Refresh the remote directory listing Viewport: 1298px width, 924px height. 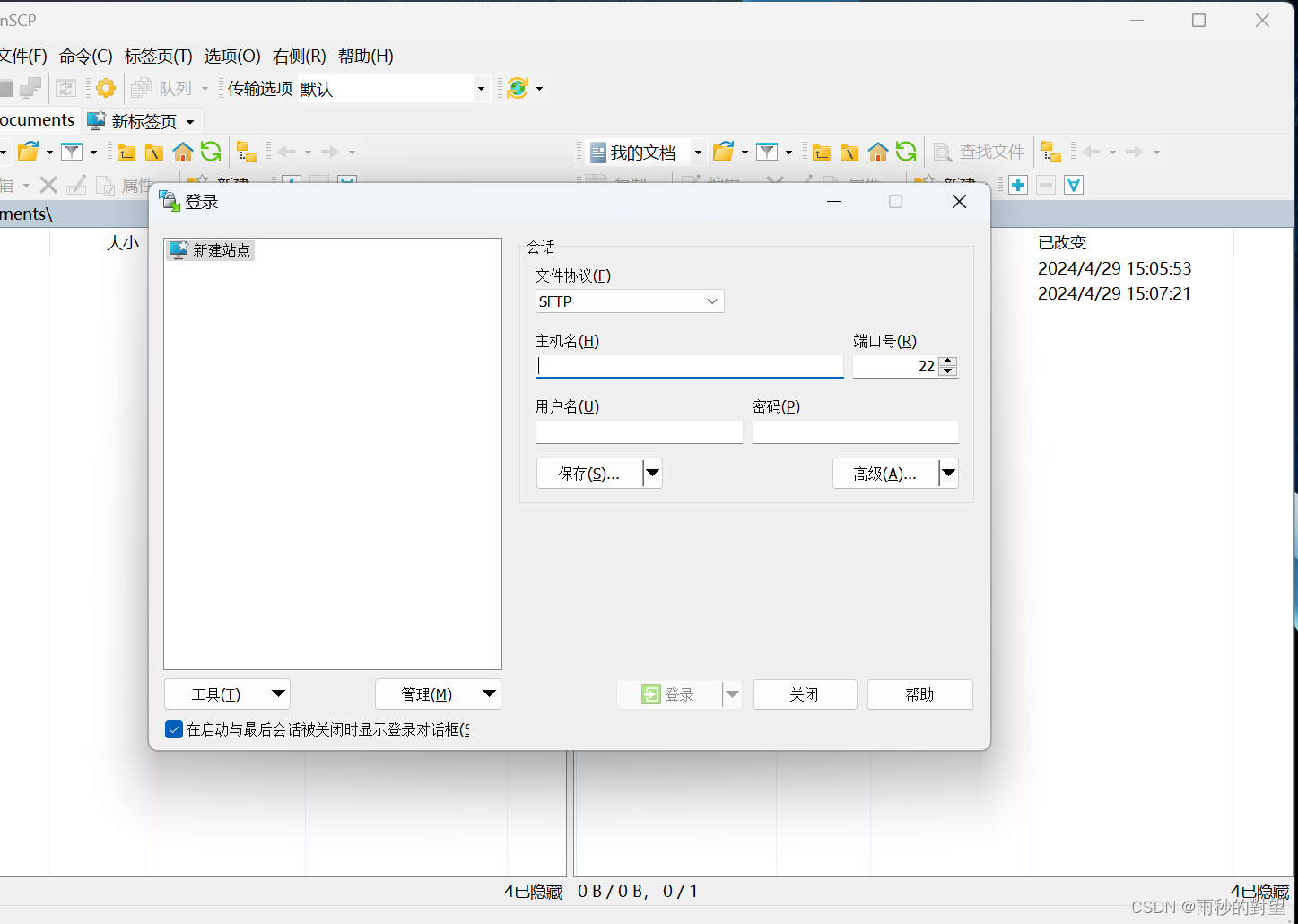pyautogui.click(x=906, y=152)
